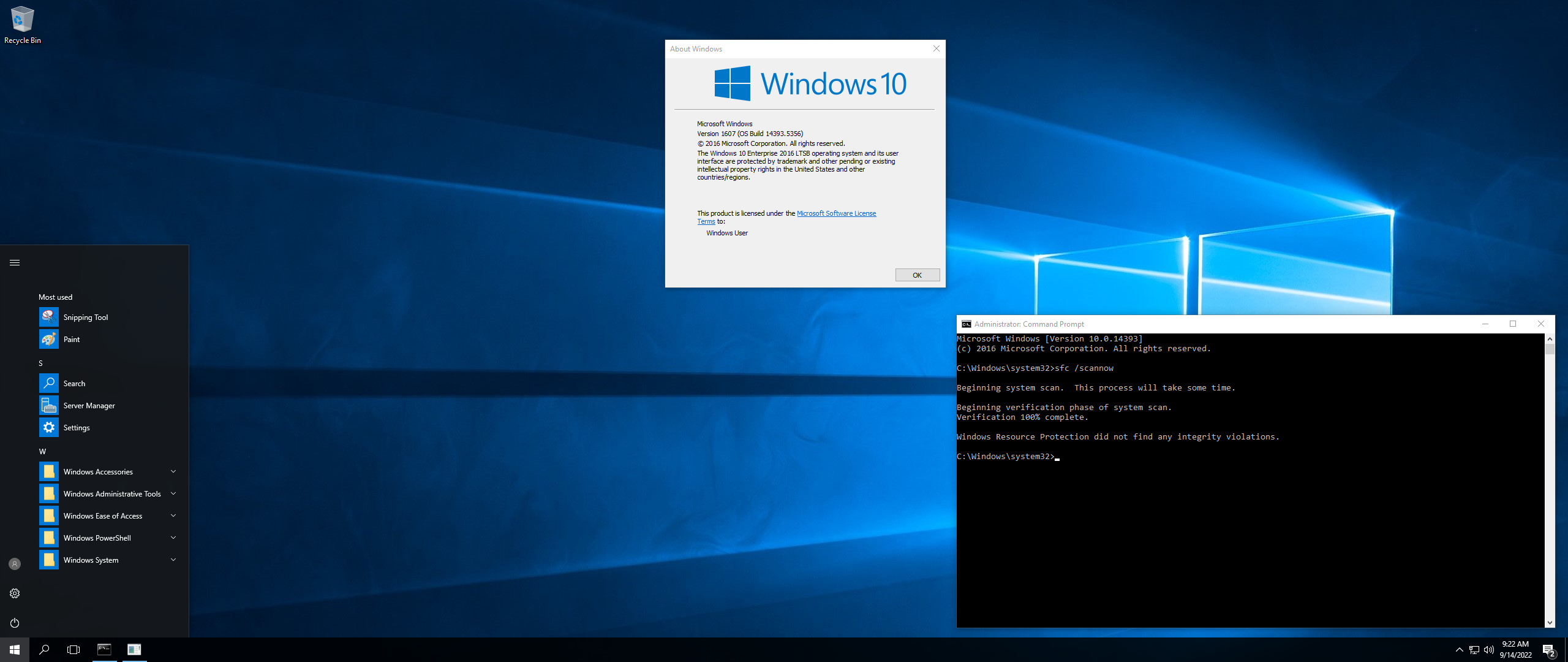Show hidden tray icons chevron

1460,650
